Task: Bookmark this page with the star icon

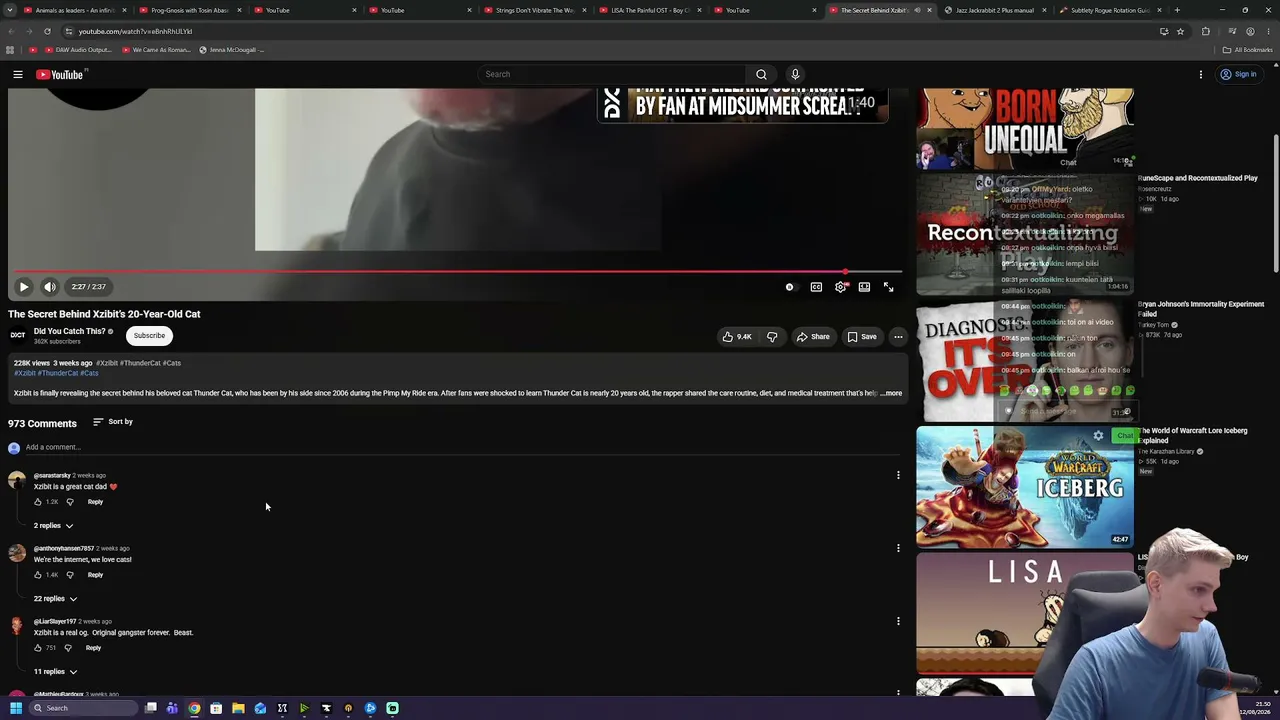Action: (x=1180, y=31)
